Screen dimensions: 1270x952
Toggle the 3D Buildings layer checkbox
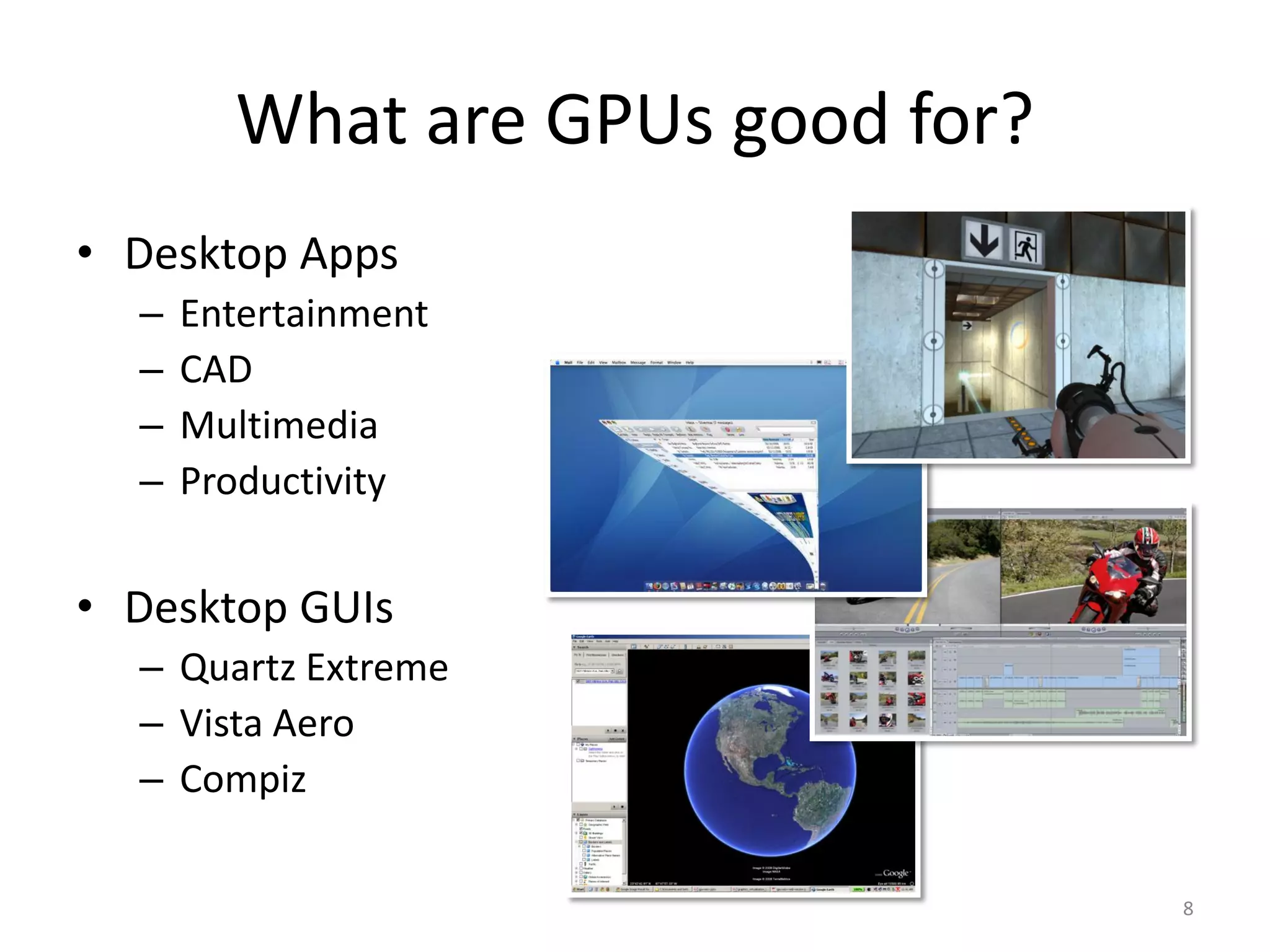tap(581, 833)
